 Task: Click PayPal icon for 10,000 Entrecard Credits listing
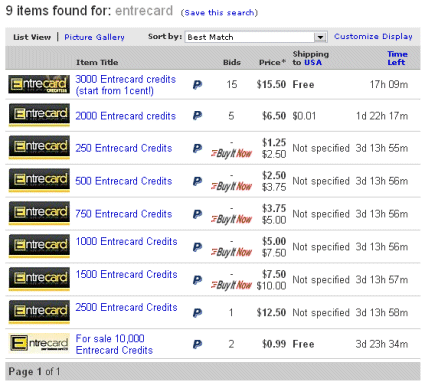click(x=197, y=344)
